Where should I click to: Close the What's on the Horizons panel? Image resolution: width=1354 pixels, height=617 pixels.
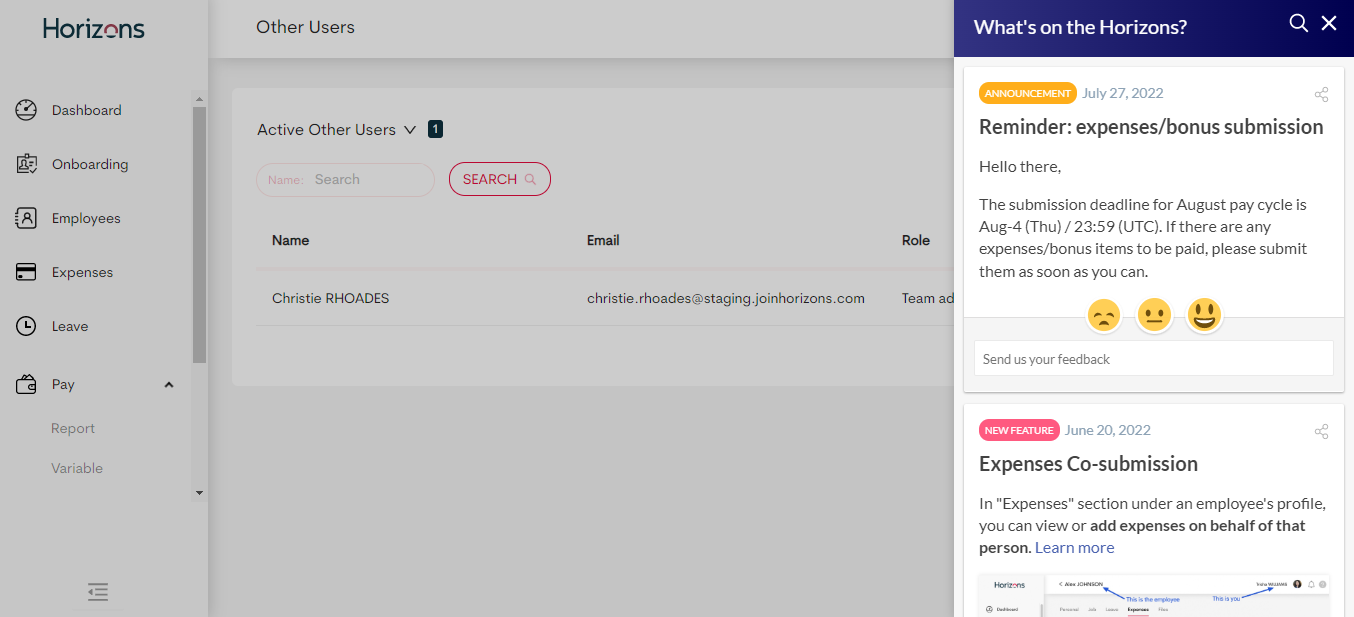[1329, 23]
